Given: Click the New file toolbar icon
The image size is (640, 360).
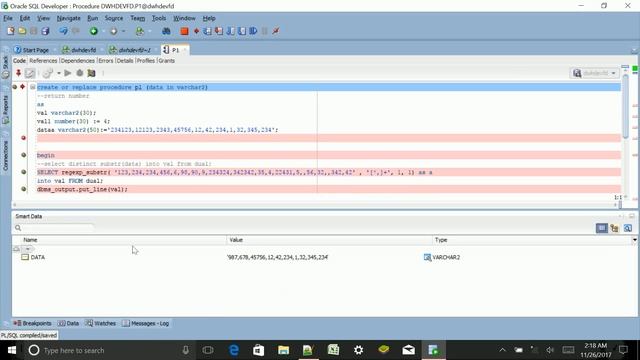Looking at the screenshot, I should pyautogui.click(x=11, y=31).
